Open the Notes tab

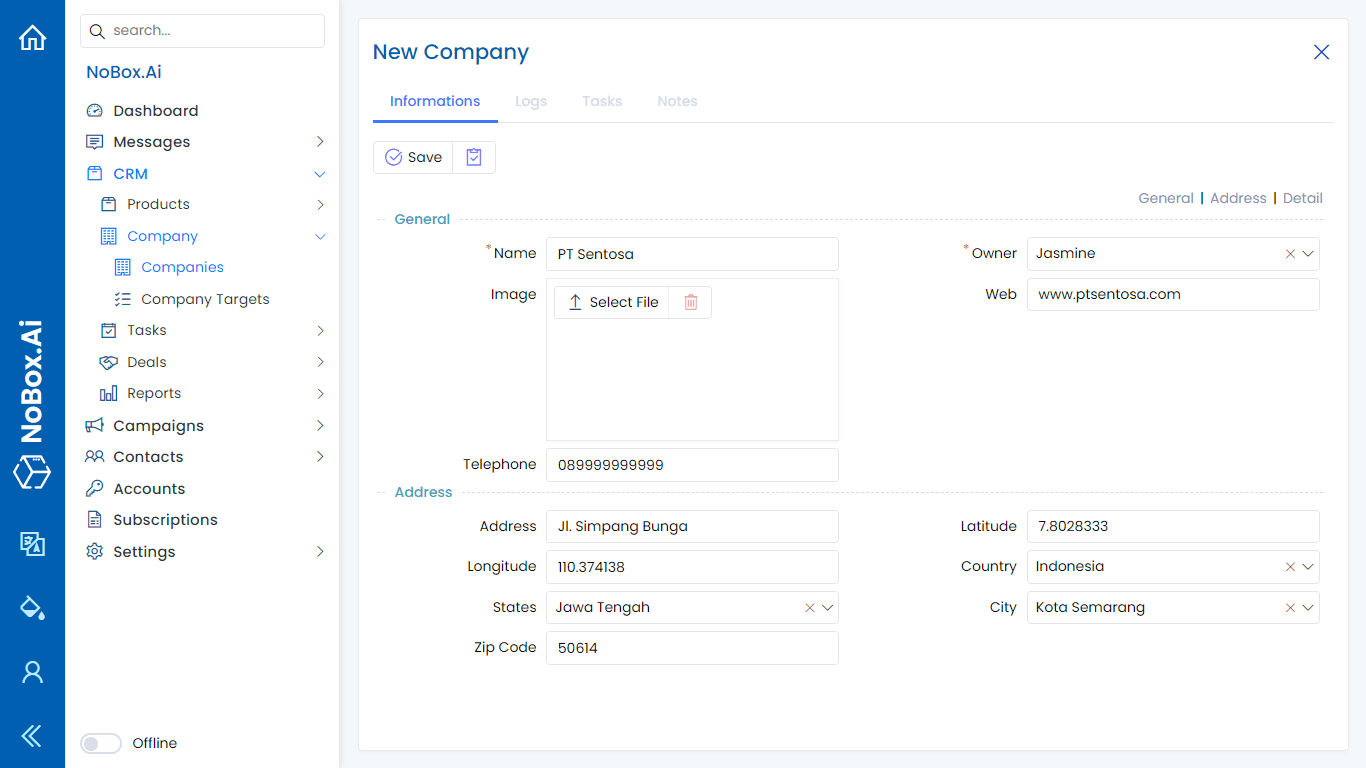[677, 101]
